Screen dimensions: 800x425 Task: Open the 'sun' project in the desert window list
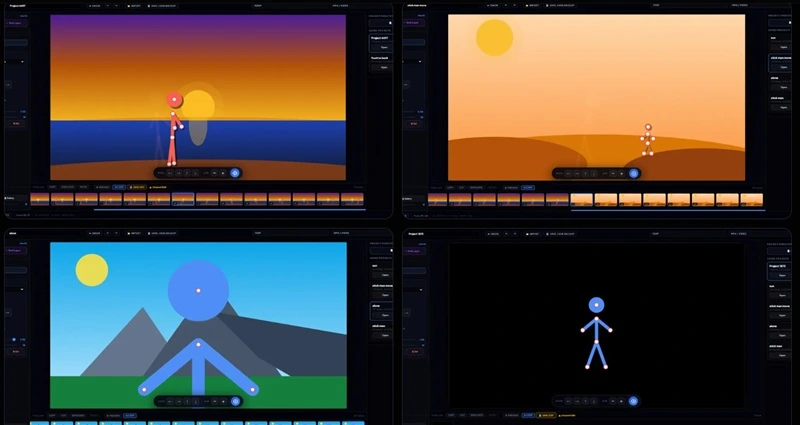tap(783, 47)
